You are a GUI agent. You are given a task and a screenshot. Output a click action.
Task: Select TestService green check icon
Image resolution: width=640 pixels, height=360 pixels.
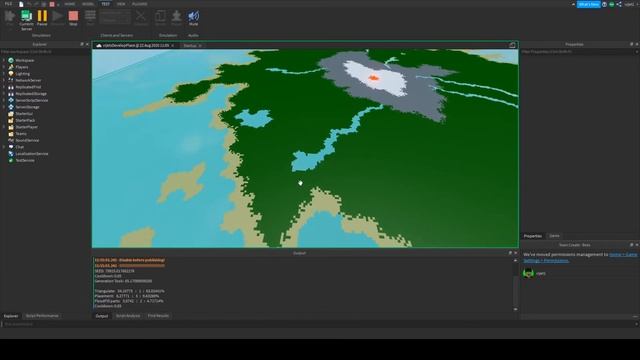11,160
